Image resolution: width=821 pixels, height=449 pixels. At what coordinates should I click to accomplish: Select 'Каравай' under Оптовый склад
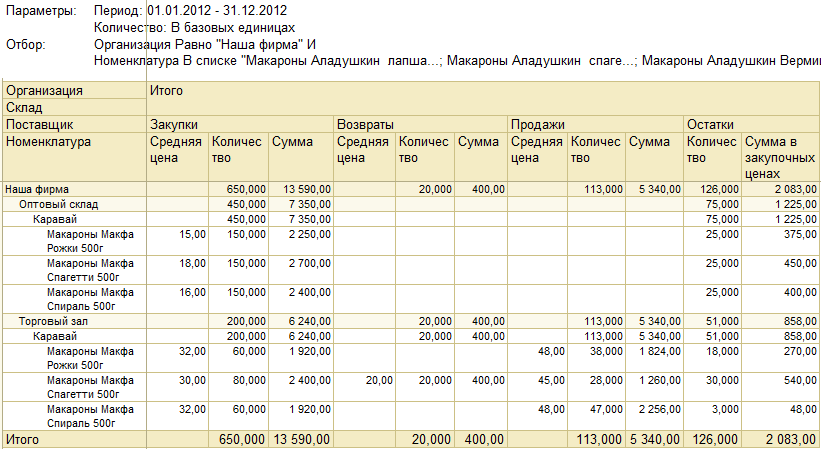[55, 219]
